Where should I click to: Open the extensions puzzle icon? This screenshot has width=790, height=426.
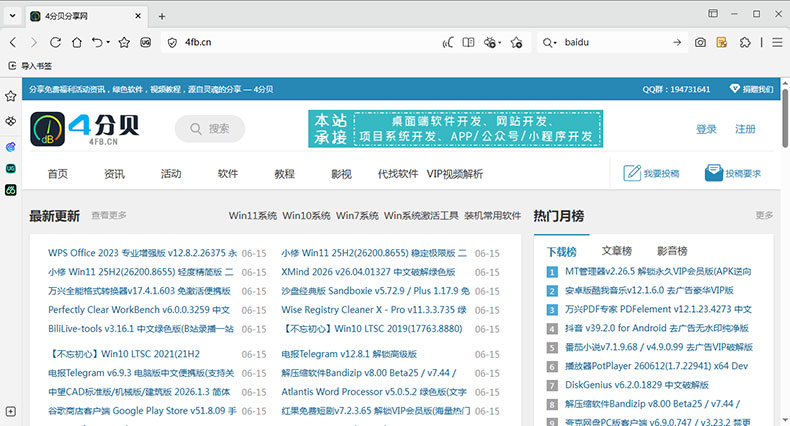click(745, 43)
